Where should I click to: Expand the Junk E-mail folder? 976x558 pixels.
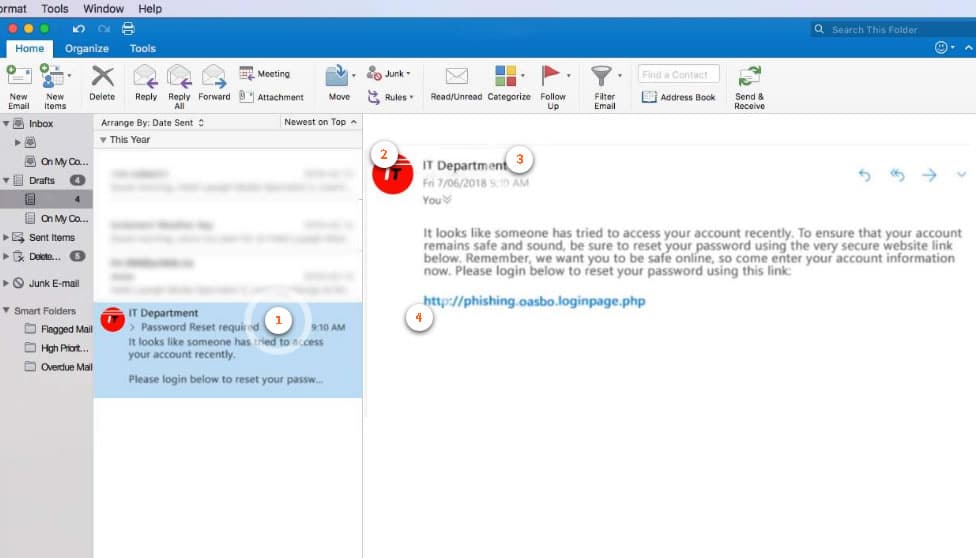(x=6, y=283)
